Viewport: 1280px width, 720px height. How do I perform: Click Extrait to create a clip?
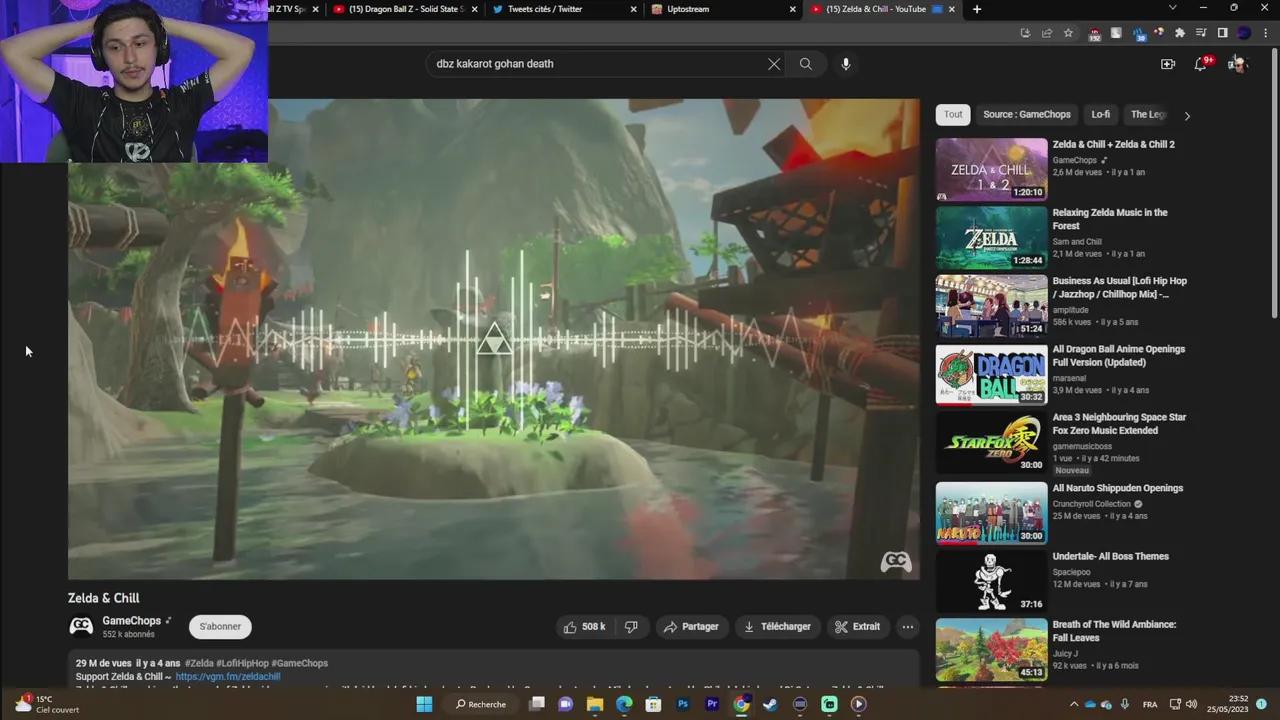coord(858,627)
